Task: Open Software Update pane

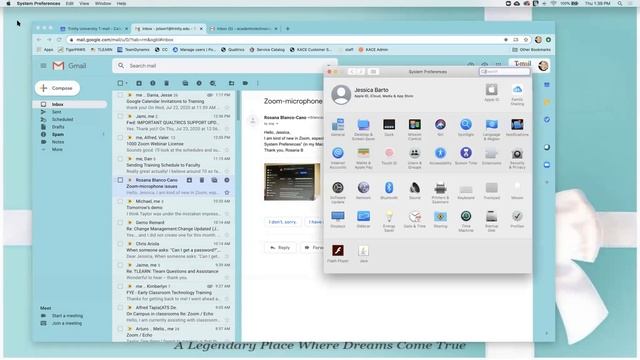Action: tap(338, 187)
